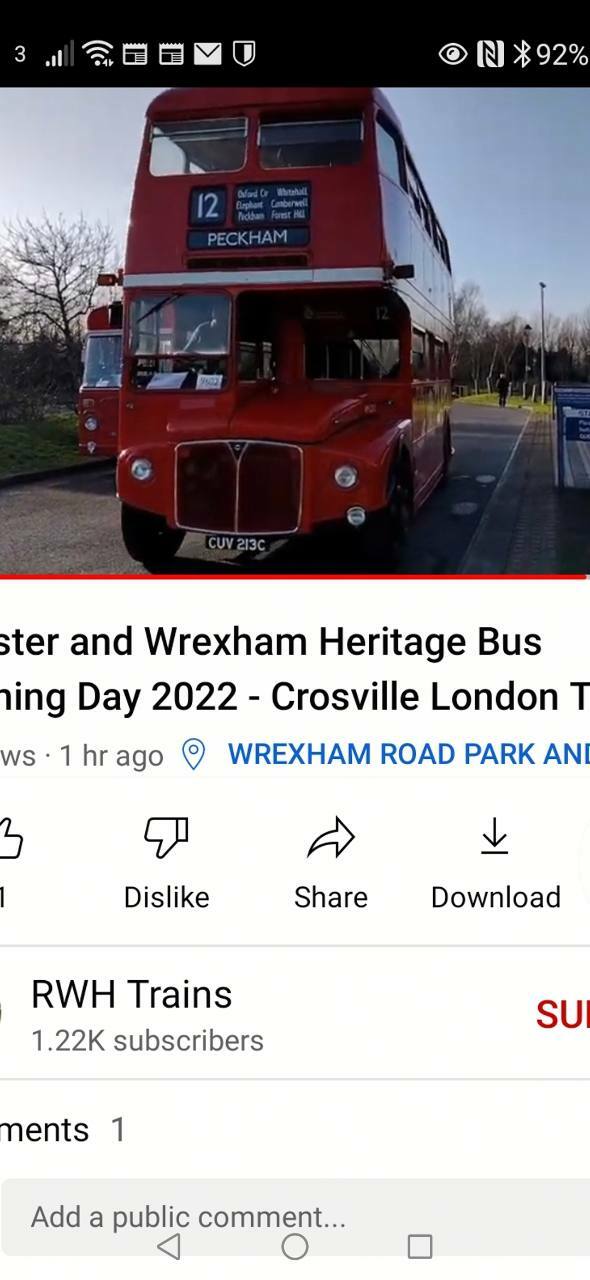
Task: Tap the Like thumbs-up icon
Action: (9, 837)
